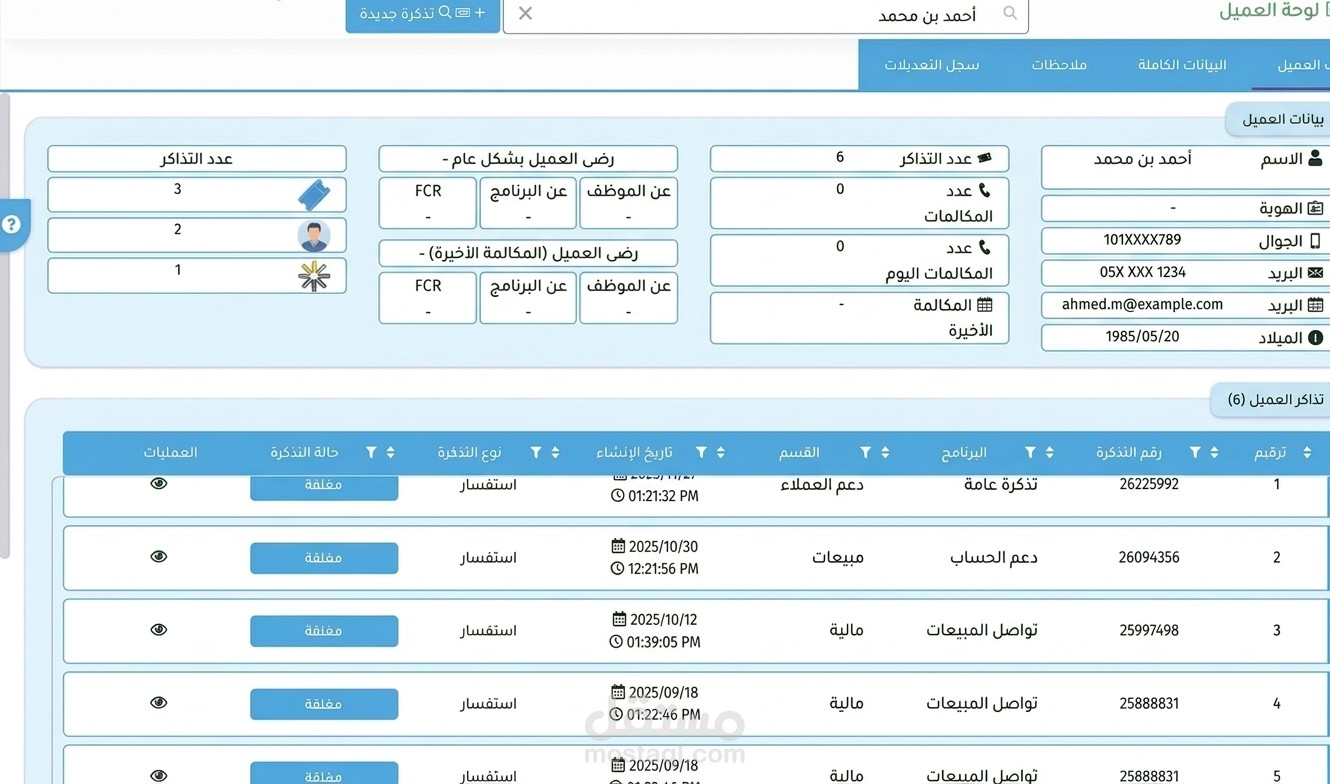1330x784 pixels.
Task: View ticket 26094356 with eye icon
Action: point(158,557)
